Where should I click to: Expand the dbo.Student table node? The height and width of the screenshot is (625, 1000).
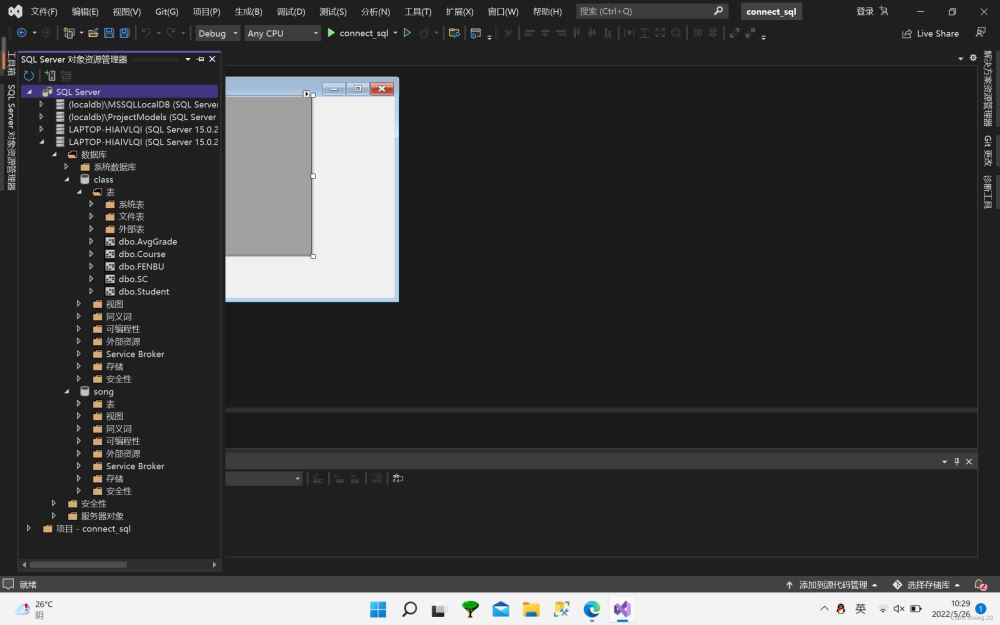pos(92,292)
